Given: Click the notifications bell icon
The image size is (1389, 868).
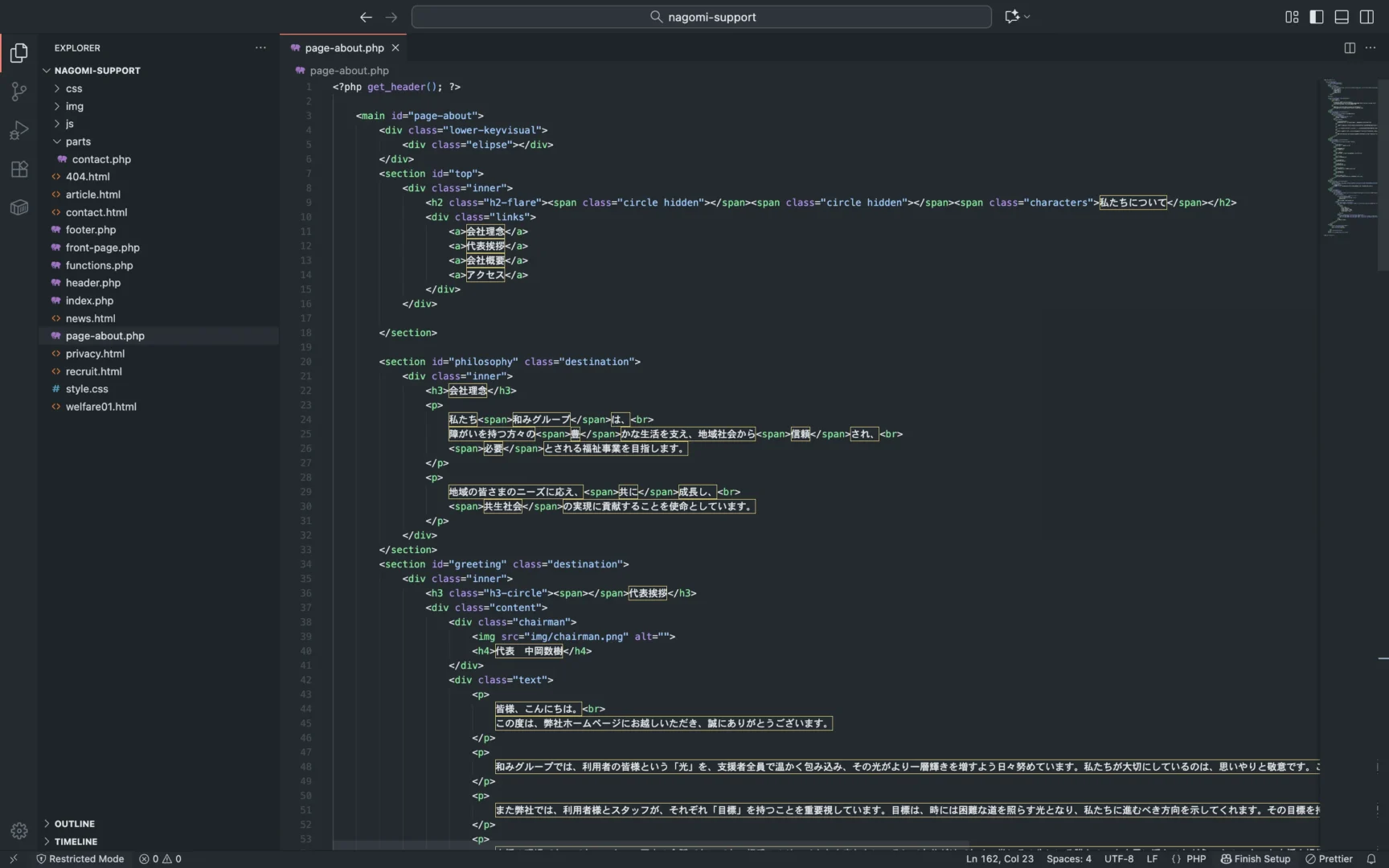Looking at the screenshot, I should coord(1371,858).
